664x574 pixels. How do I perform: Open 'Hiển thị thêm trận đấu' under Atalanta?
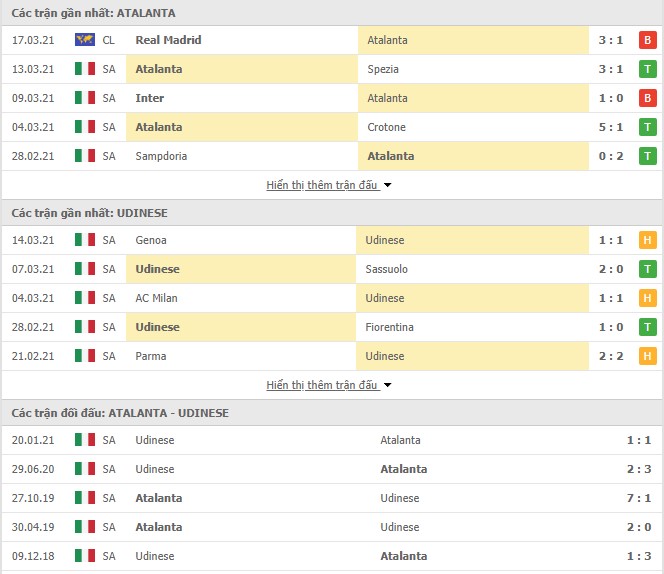[x=321, y=185]
